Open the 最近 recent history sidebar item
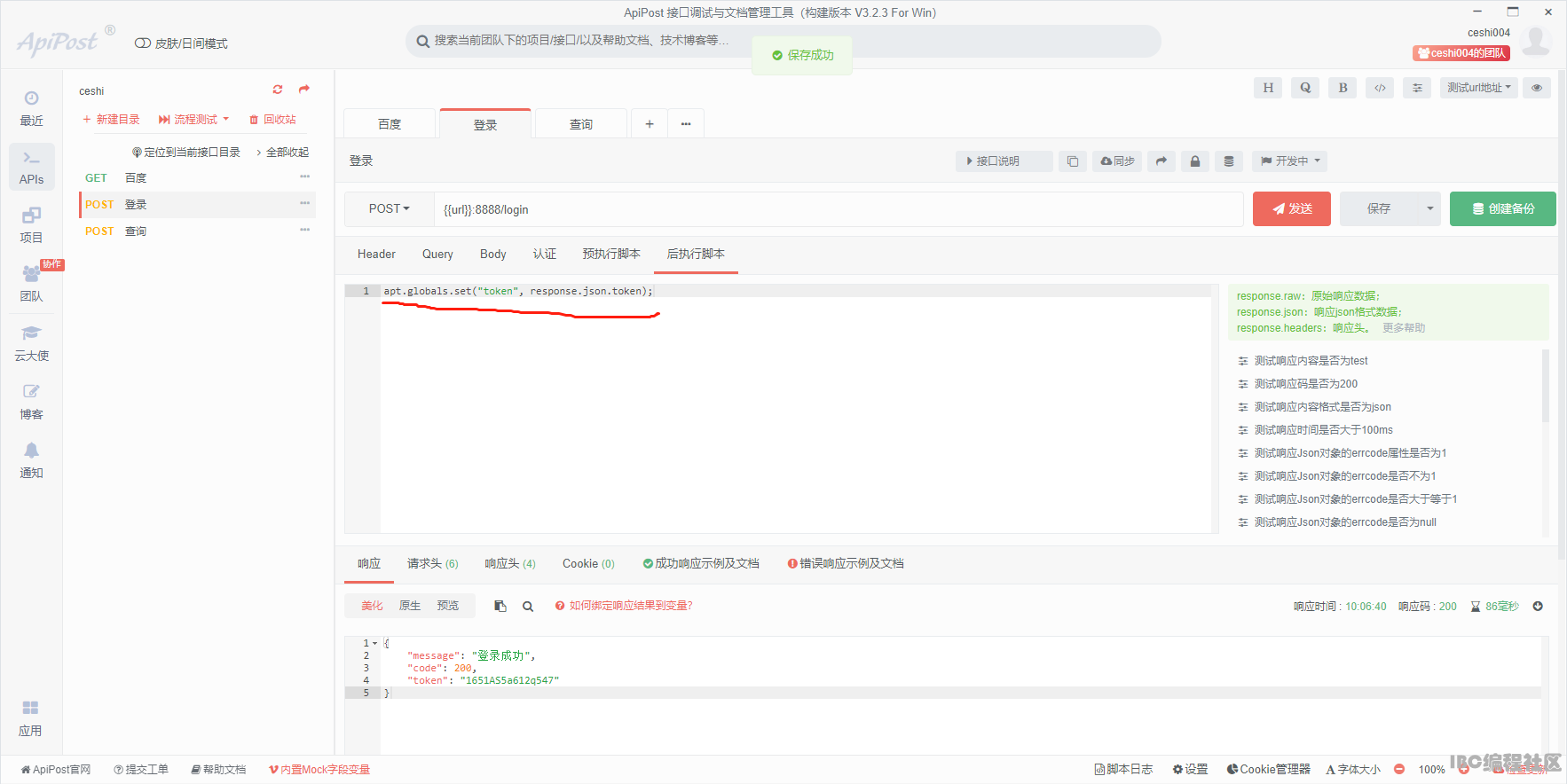Image resolution: width=1567 pixels, height=784 pixels. [31, 108]
